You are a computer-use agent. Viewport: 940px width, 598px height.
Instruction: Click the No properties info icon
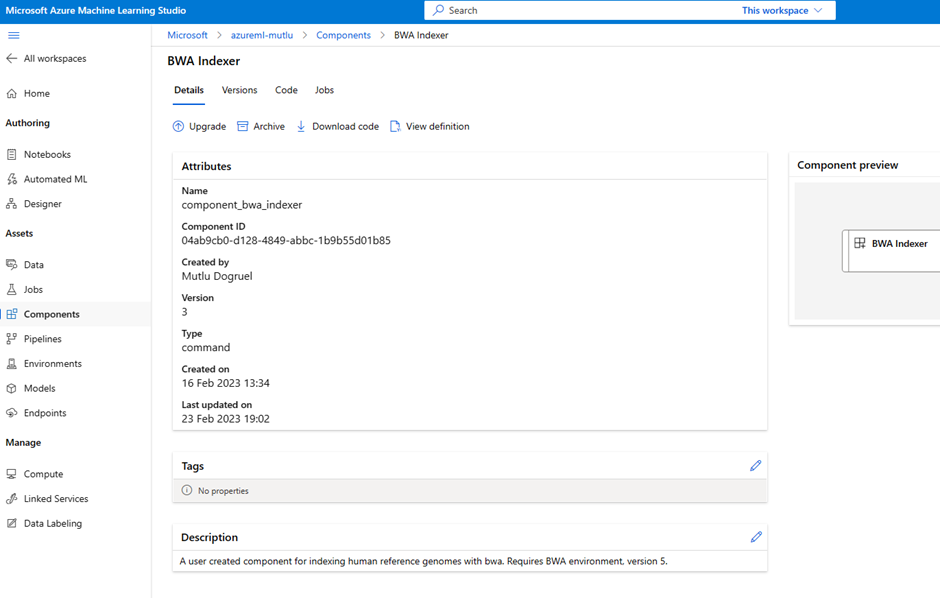(x=186, y=490)
